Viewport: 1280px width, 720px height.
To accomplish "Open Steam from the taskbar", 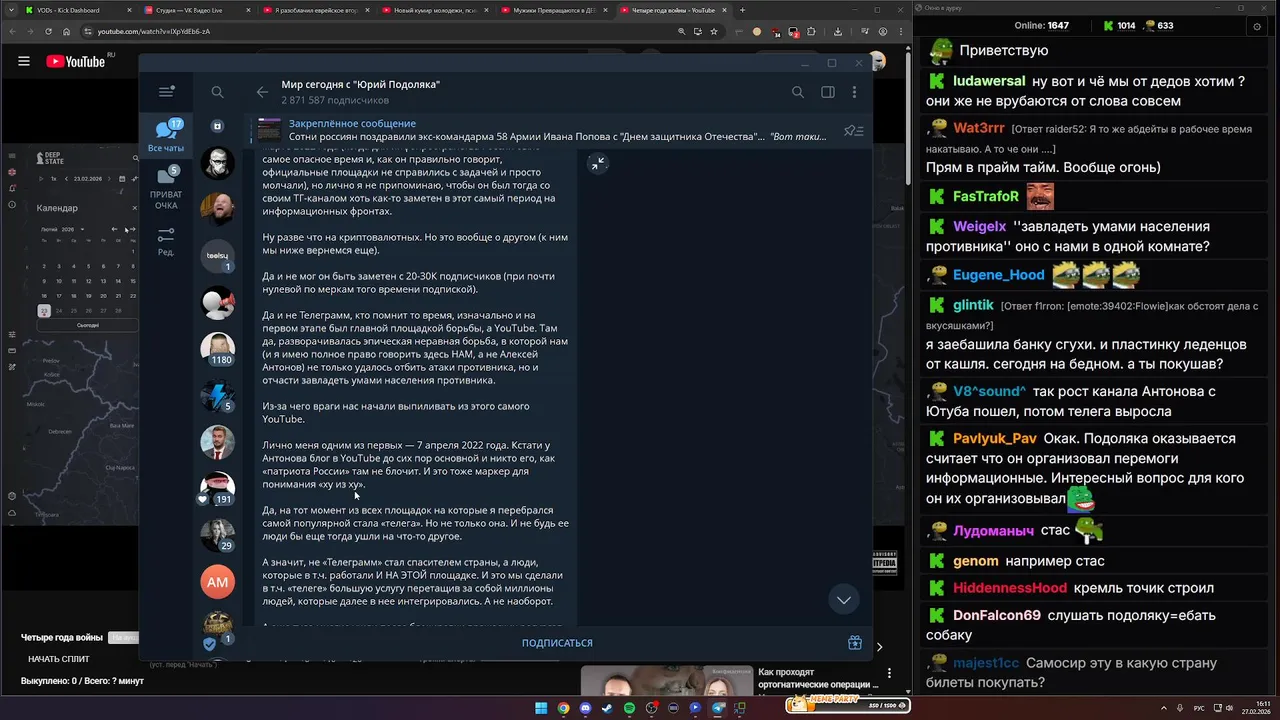I will click(x=607, y=708).
